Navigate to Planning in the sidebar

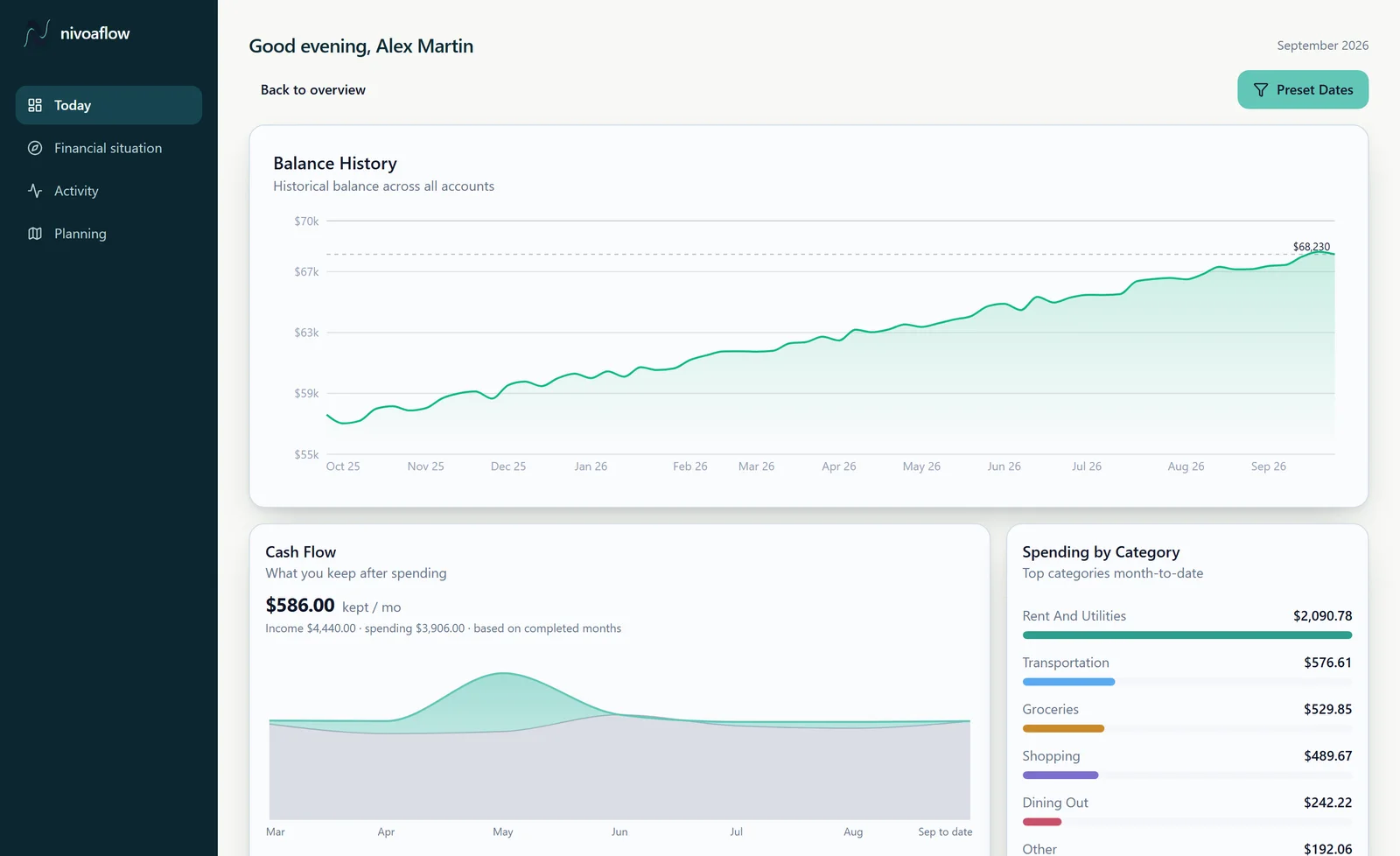click(x=108, y=234)
